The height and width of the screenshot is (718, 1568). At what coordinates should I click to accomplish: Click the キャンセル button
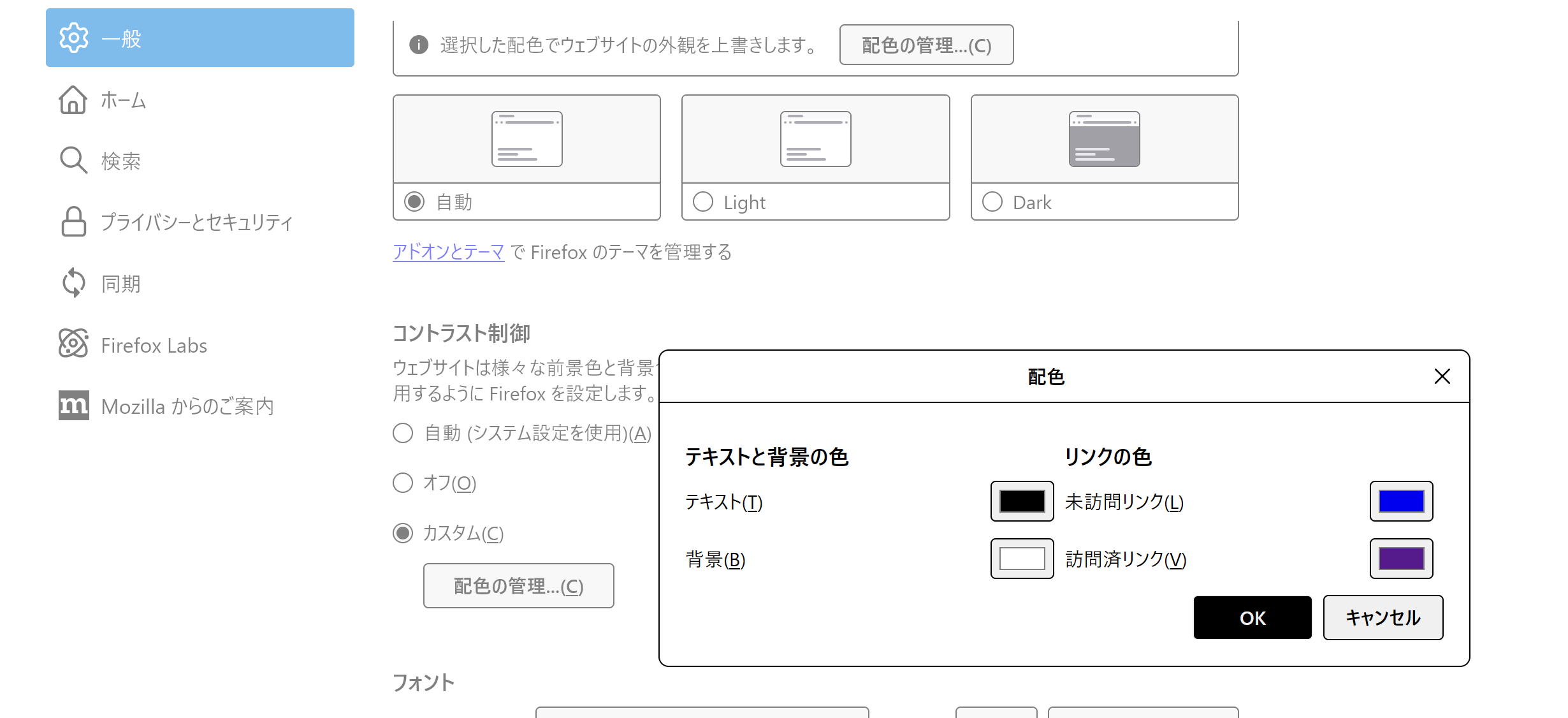point(1383,617)
